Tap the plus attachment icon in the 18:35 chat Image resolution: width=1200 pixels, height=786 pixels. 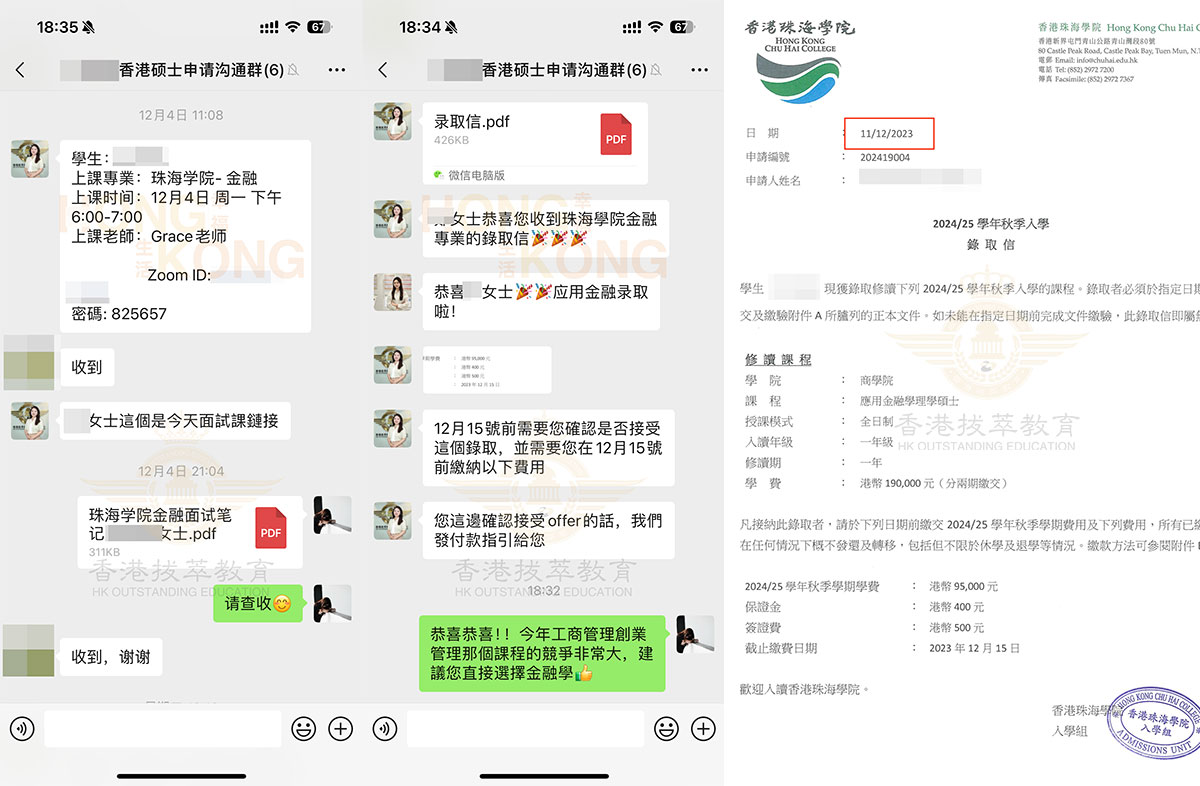point(341,728)
